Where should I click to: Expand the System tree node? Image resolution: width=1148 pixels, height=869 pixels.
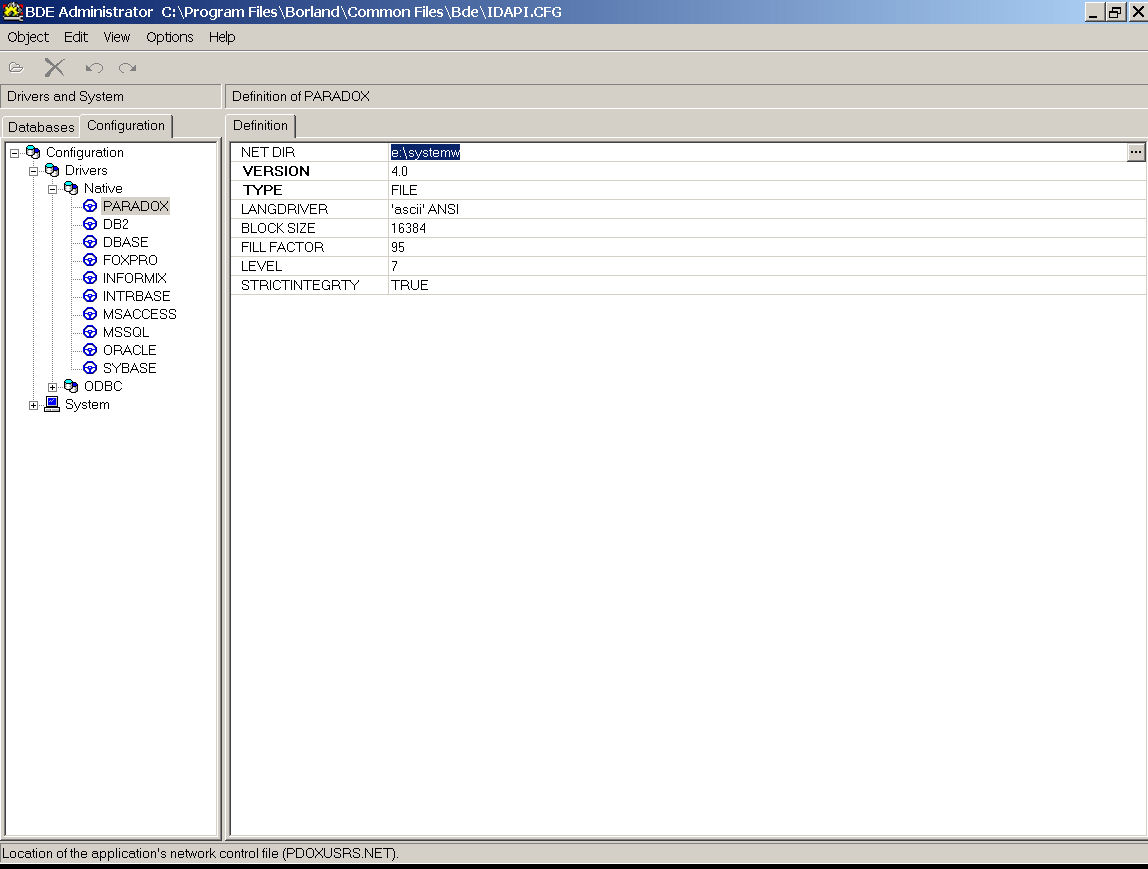[x=34, y=405]
